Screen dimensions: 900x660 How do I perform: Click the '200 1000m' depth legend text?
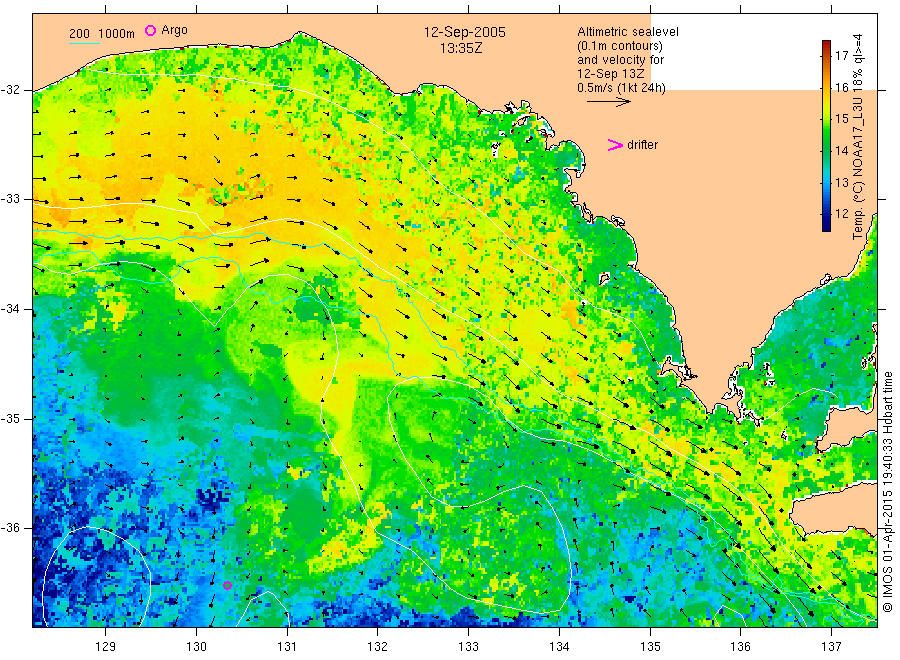click(x=102, y=34)
